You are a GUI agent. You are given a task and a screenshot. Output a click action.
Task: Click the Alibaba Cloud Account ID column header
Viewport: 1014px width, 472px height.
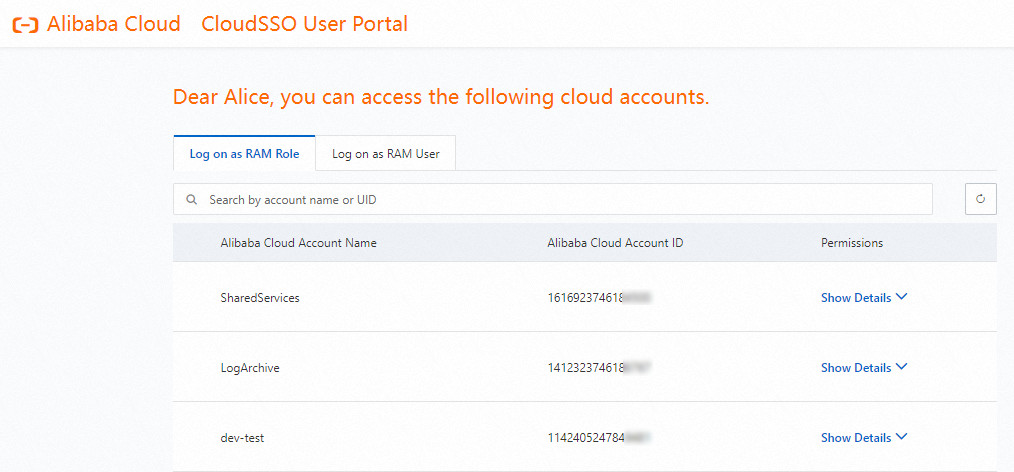click(615, 243)
